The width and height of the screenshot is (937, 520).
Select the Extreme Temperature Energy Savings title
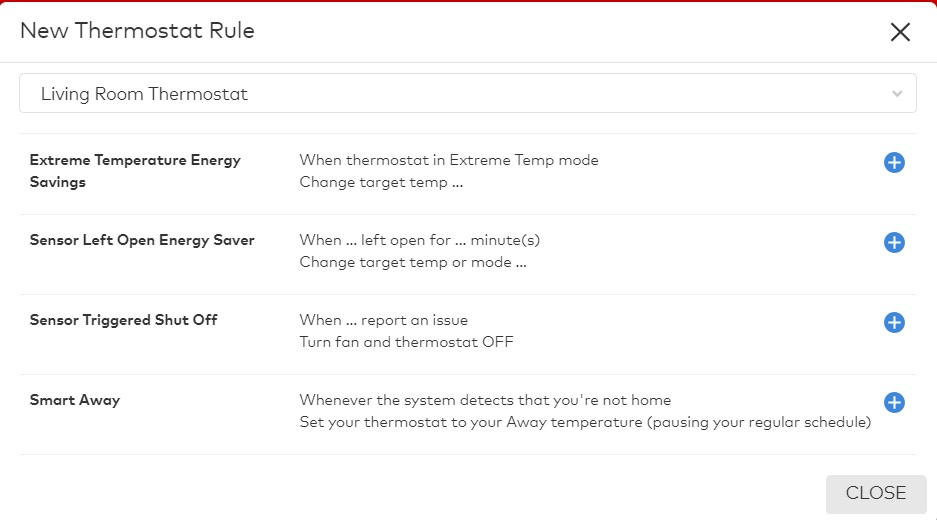[x=135, y=171]
